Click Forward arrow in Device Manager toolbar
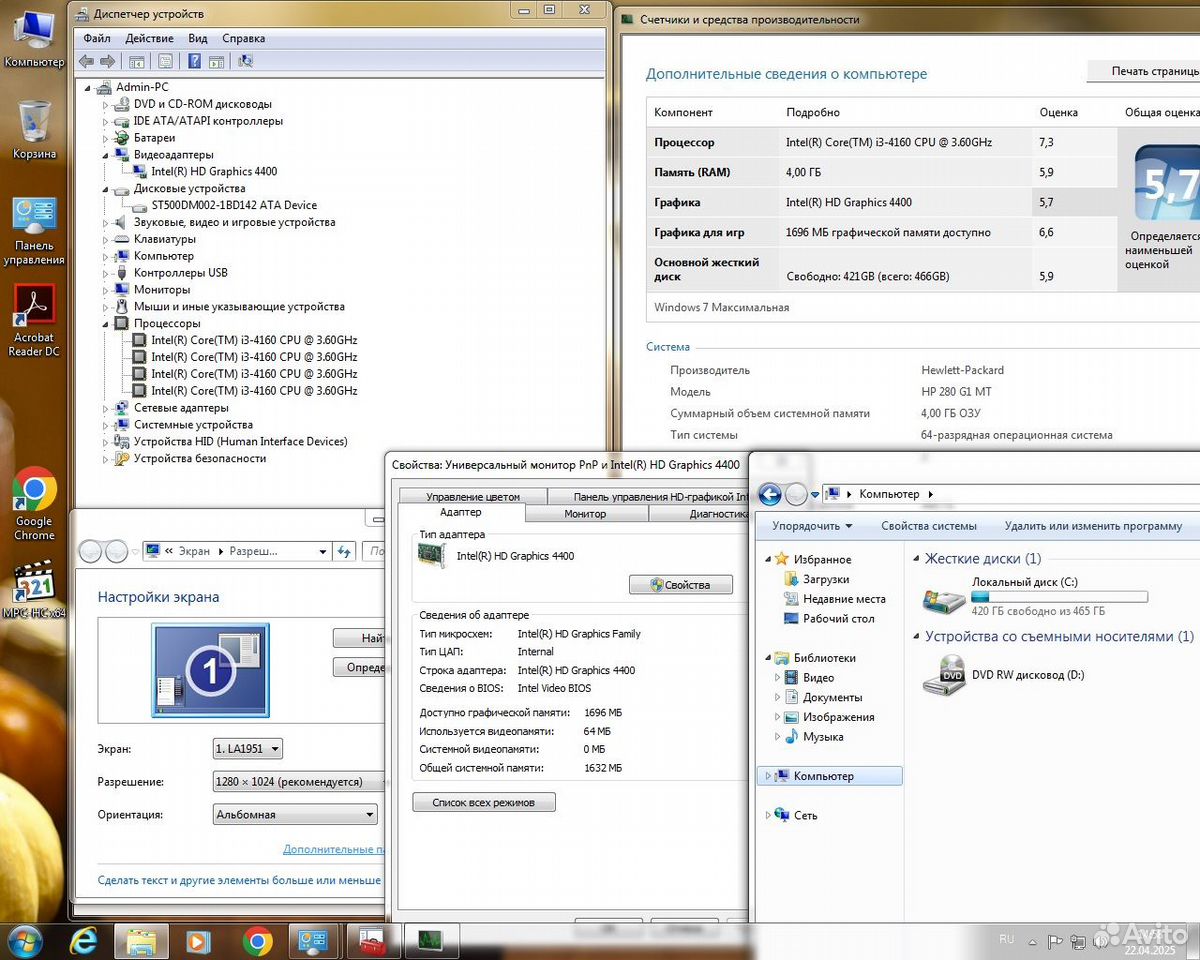1200x960 pixels. pos(108,61)
